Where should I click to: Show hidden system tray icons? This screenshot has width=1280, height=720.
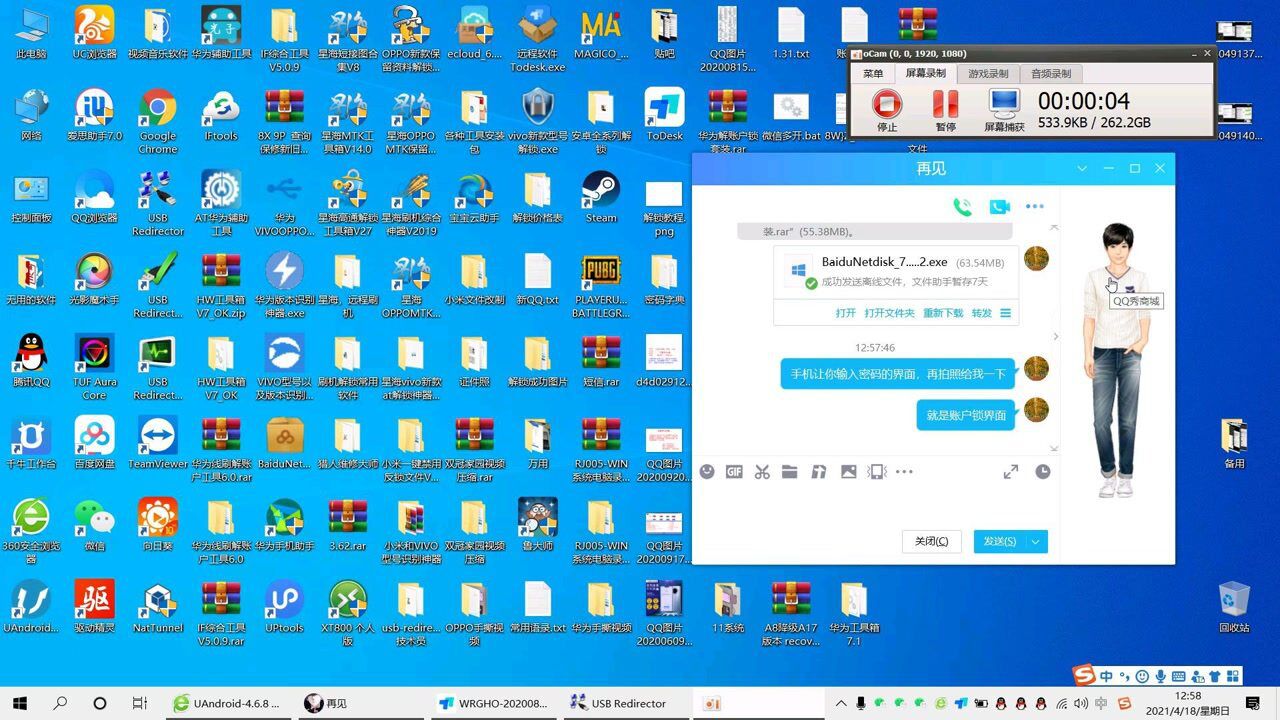pos(842,703)
